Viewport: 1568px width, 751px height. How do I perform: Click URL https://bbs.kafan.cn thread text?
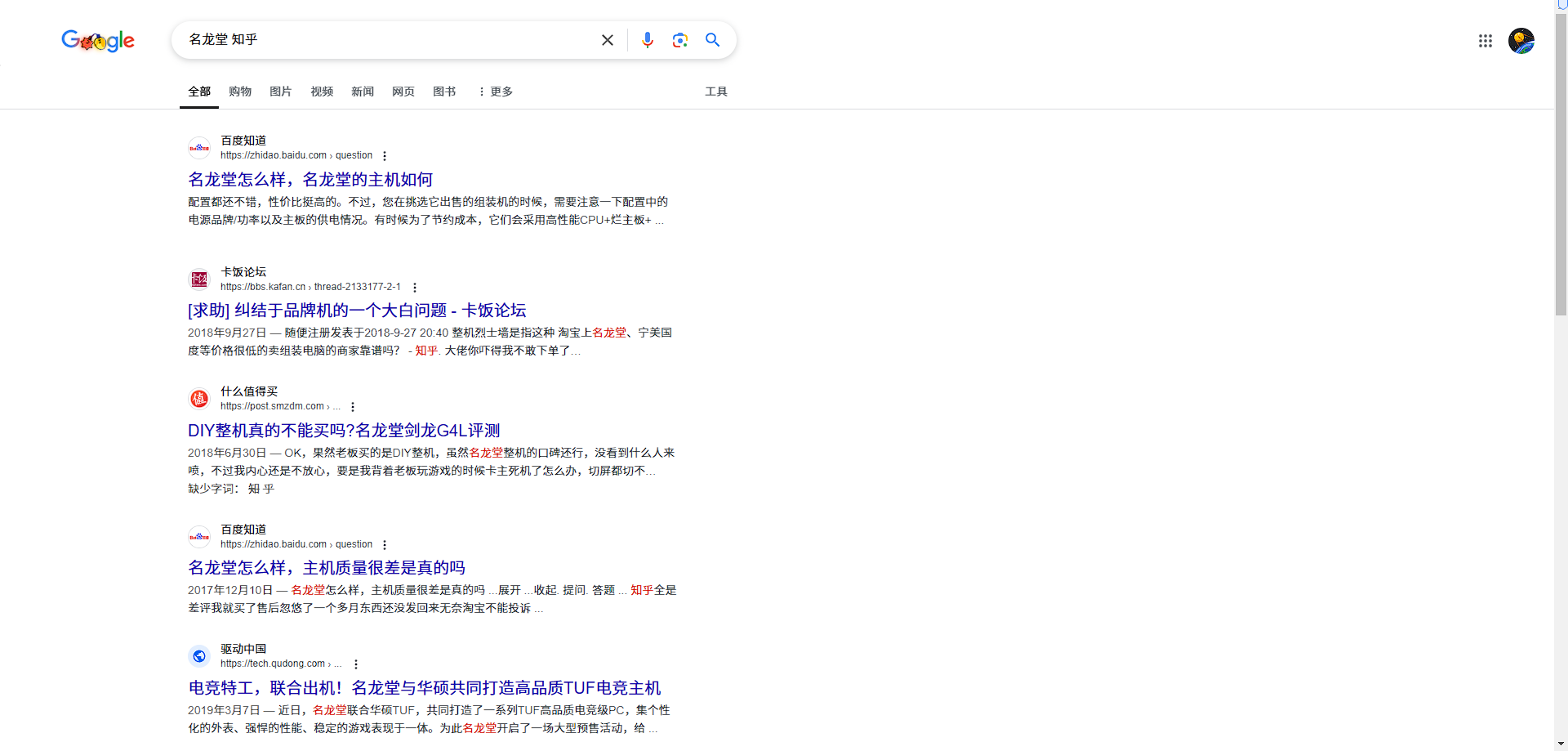coord(310,287)
